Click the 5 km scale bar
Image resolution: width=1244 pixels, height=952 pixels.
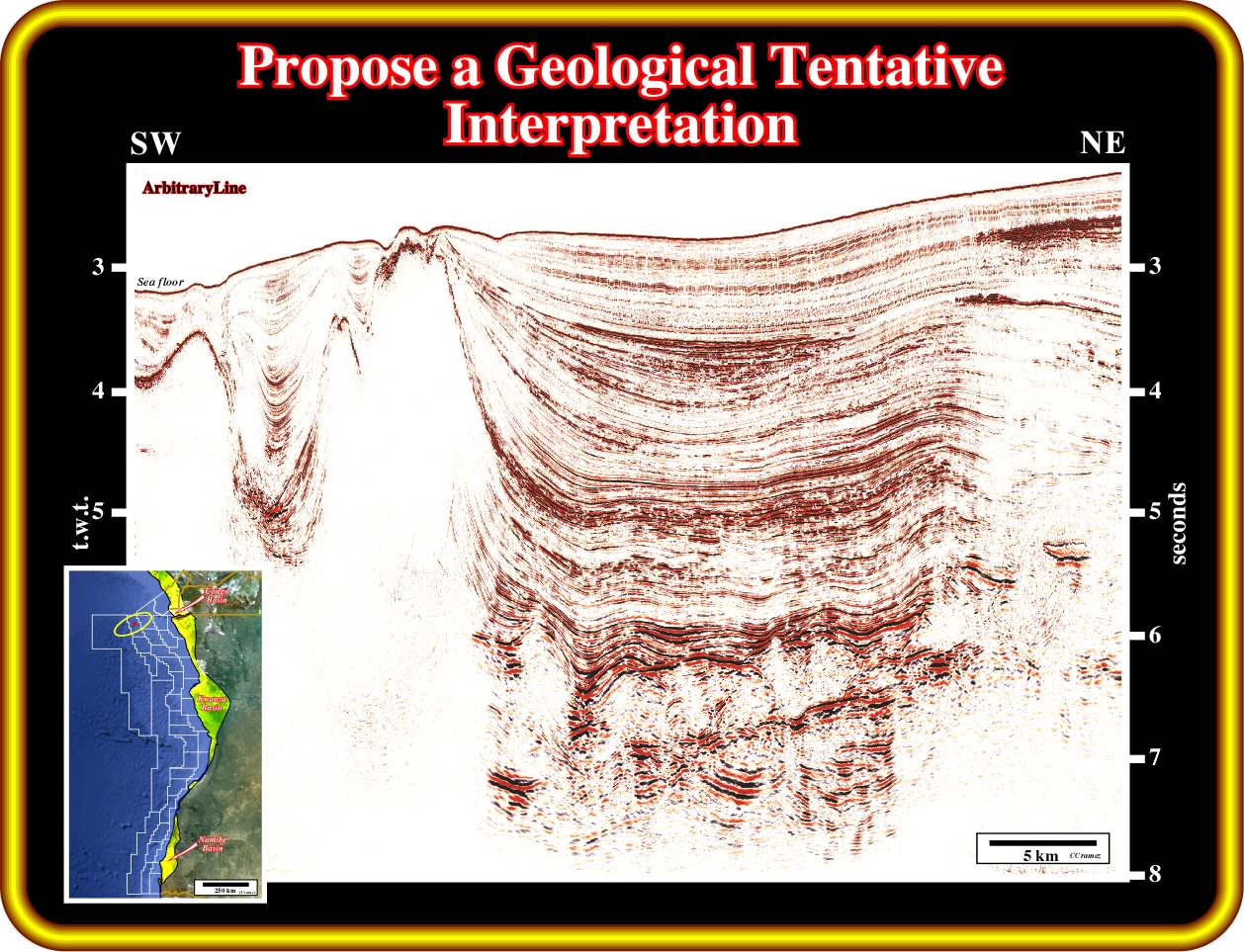pos(1043,848)
